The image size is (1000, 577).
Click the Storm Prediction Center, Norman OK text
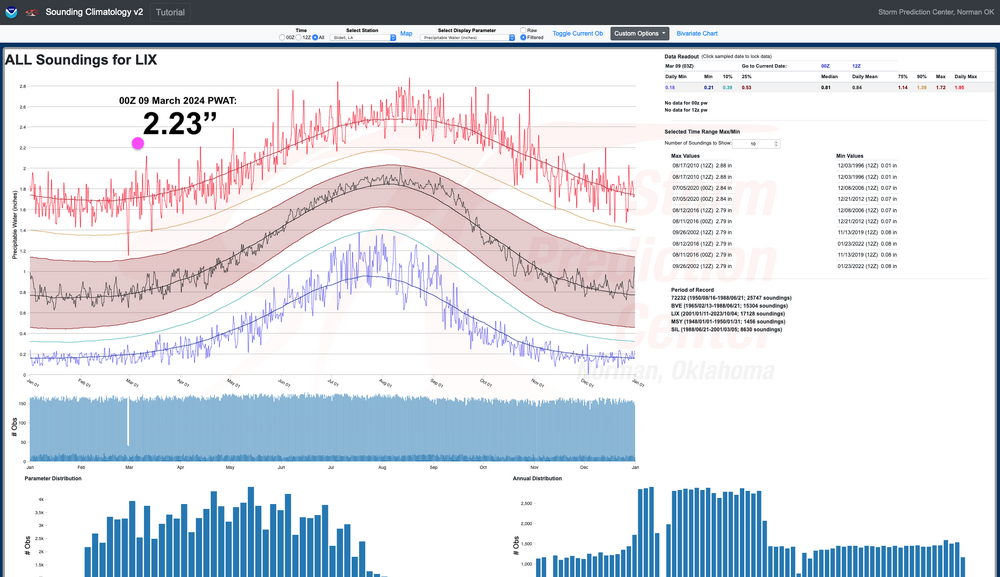(x=936, y=12)
